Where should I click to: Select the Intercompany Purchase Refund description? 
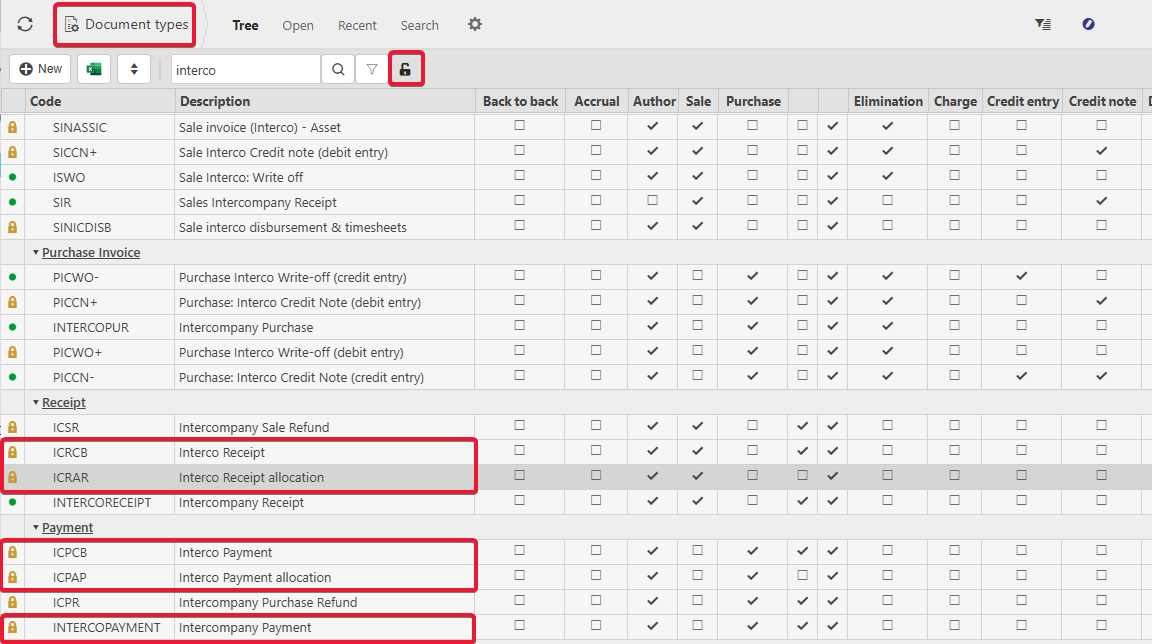point(267,602)
